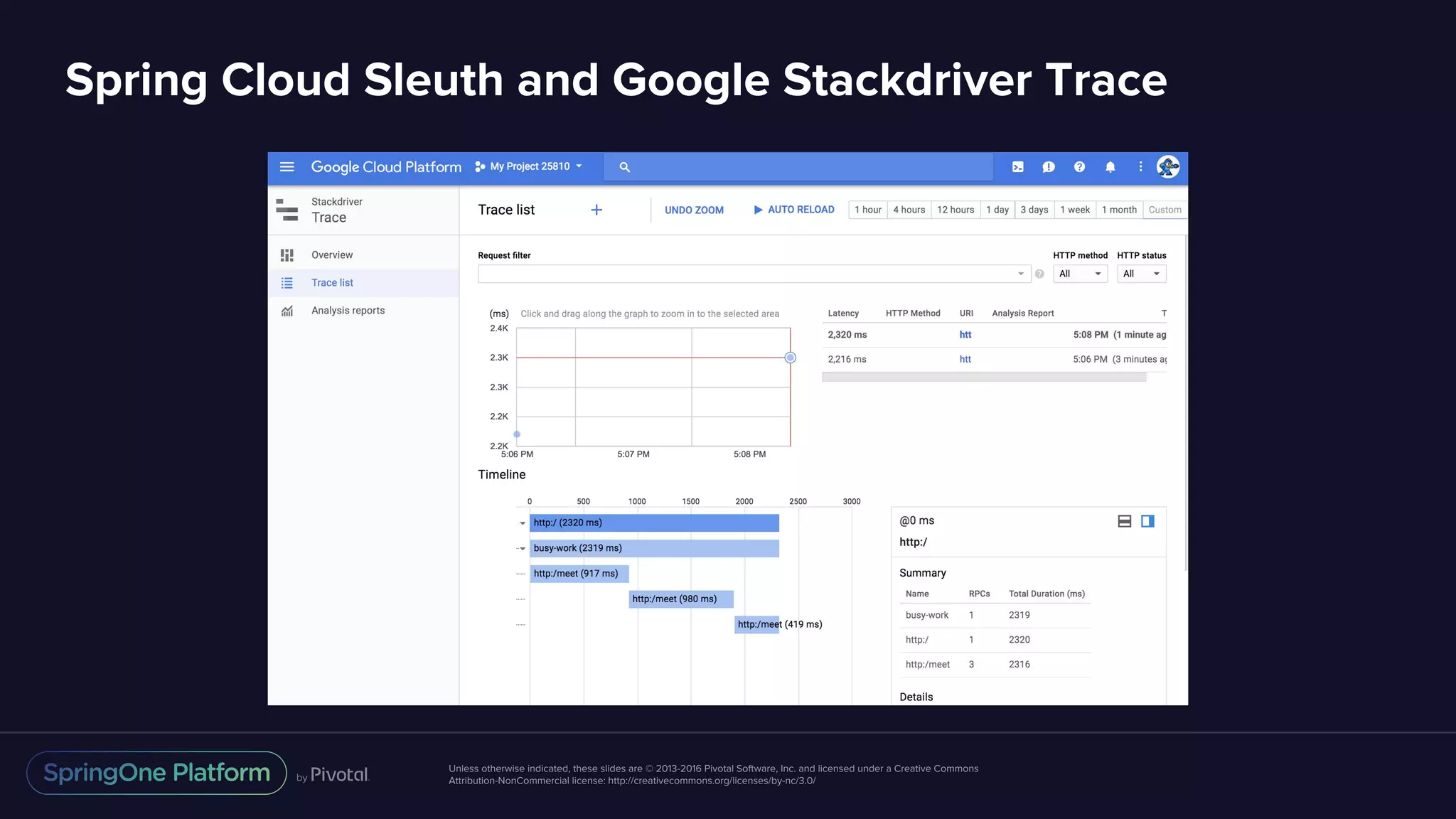1456x819 pixels.
Task: Open the notifications bell
Action: tap(1110, 166)
